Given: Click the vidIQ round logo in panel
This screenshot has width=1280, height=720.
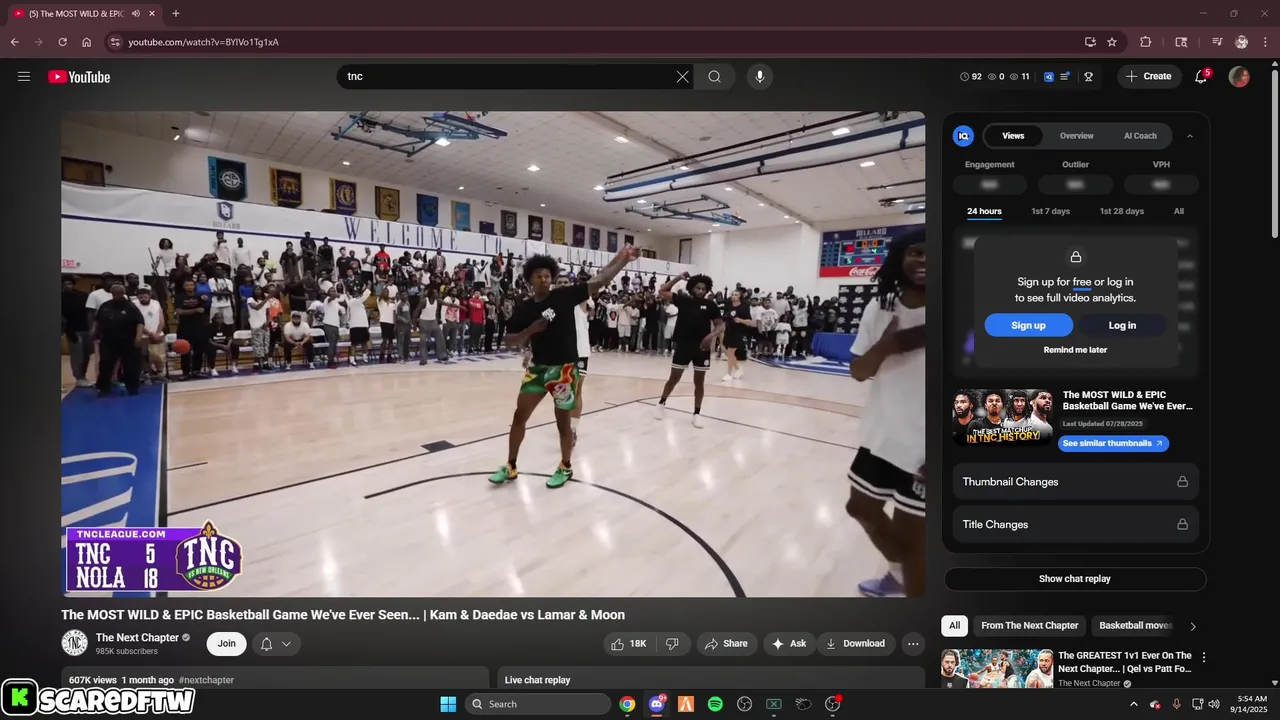Looking at the screenshot, I should point(963,136).
